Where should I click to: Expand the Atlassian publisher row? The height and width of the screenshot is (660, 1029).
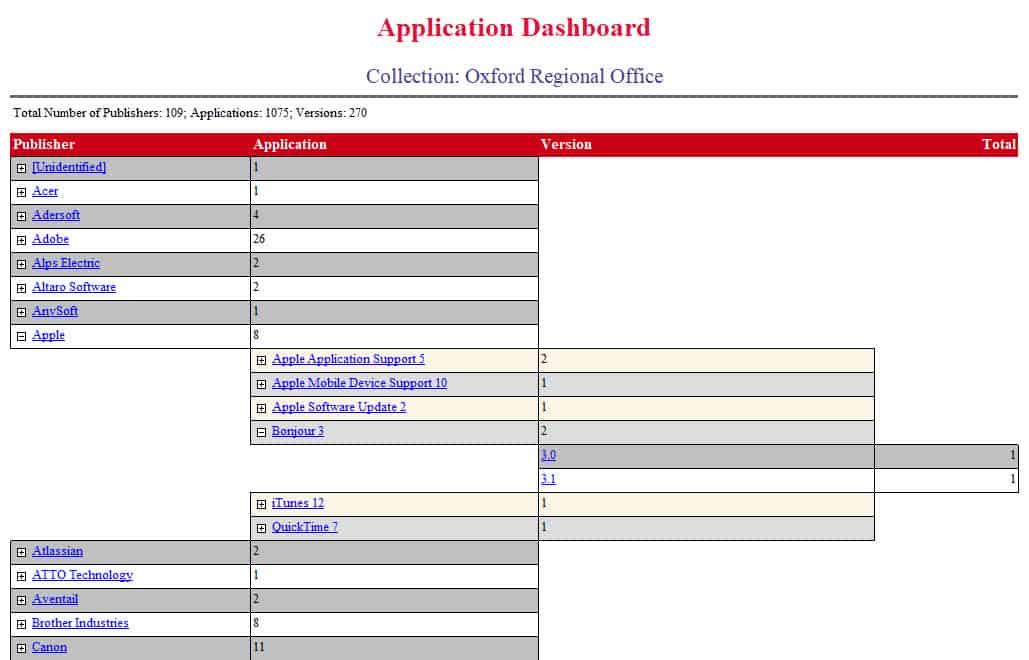tap(22, 551)
